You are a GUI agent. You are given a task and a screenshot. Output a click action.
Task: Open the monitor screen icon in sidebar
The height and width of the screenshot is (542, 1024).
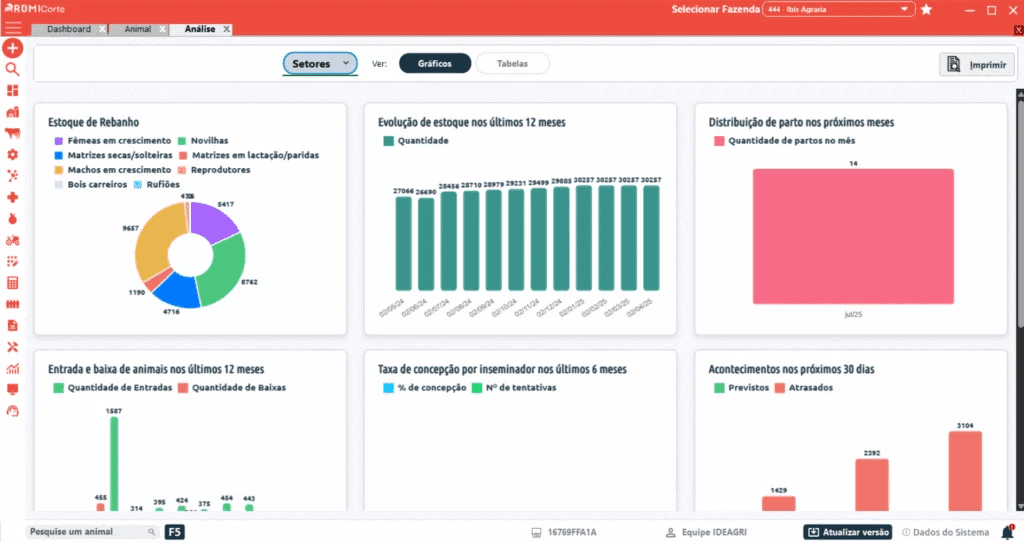[x=12, y=390]
